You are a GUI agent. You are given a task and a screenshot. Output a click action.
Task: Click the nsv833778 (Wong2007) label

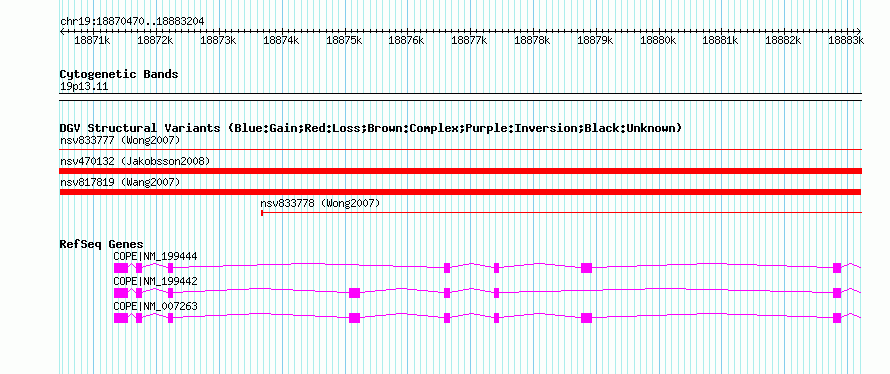point(320,203)
